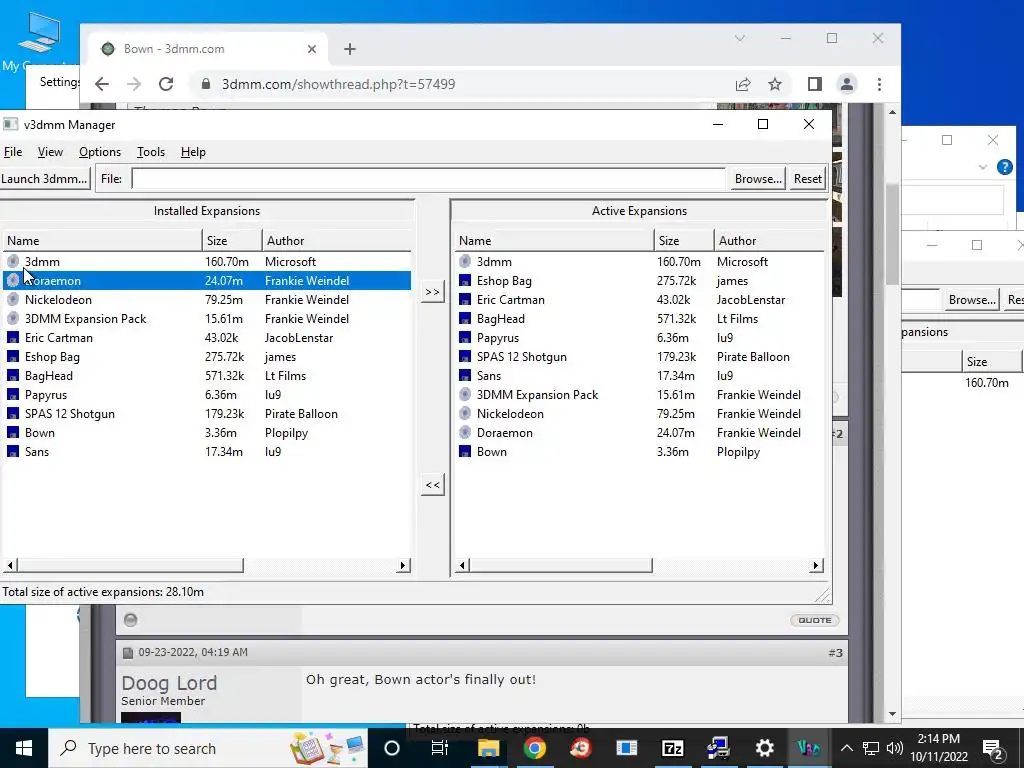
Task: Click the Eshop Bag icon in Installed Expansions
Action: tap(12, 357)
